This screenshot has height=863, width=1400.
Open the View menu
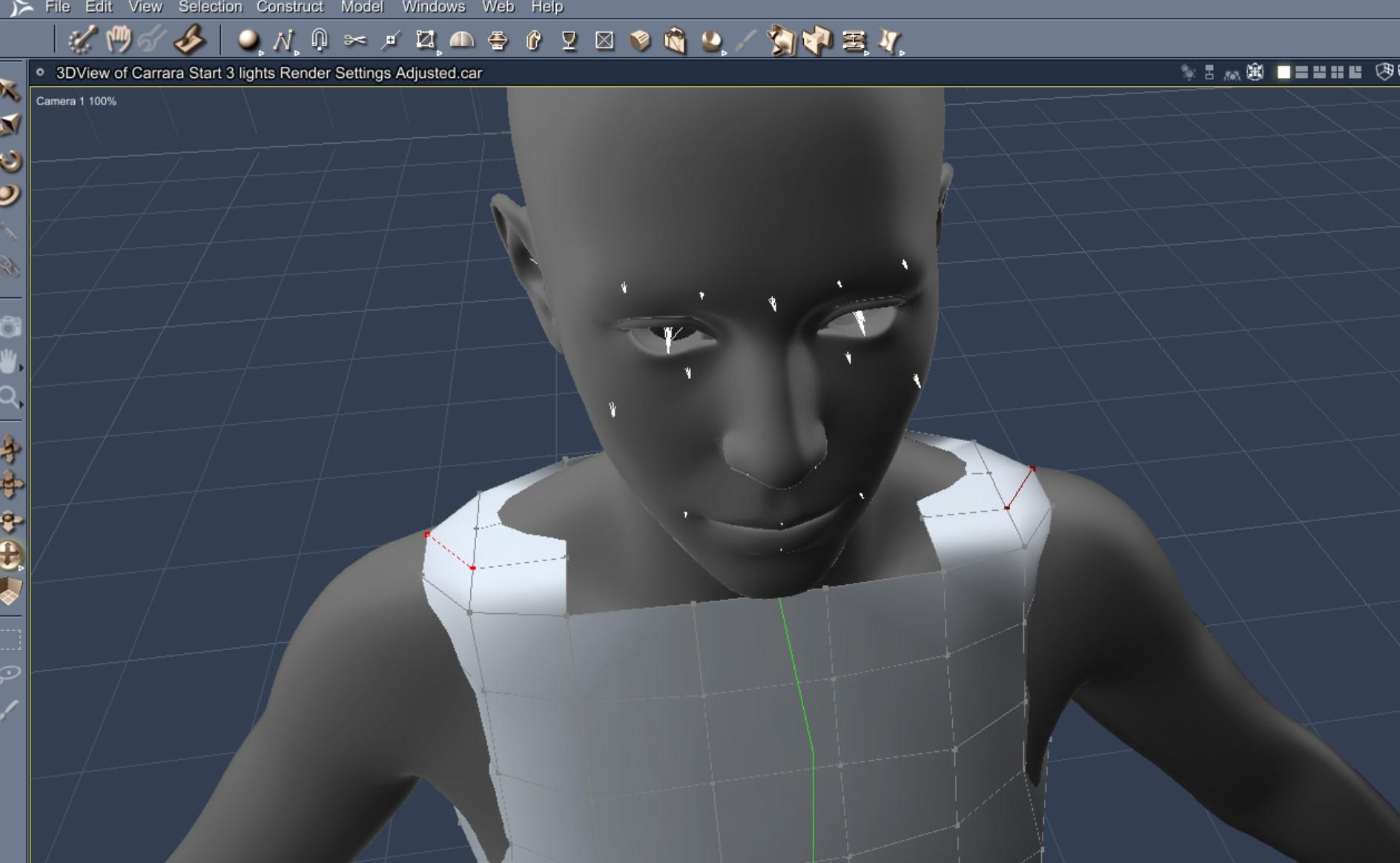[x=145, y=7]
